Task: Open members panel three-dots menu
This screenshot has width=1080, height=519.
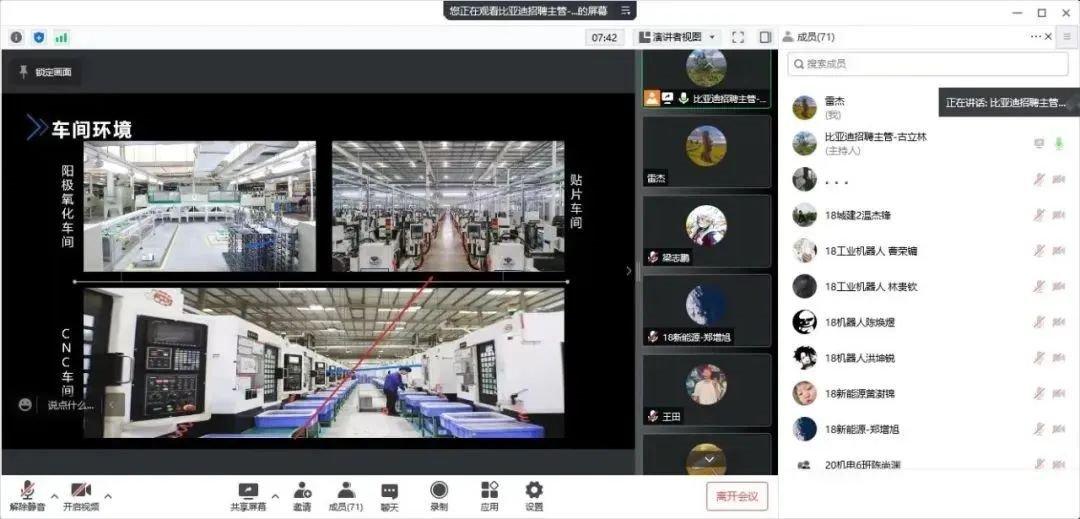Action: (1036, 36)
